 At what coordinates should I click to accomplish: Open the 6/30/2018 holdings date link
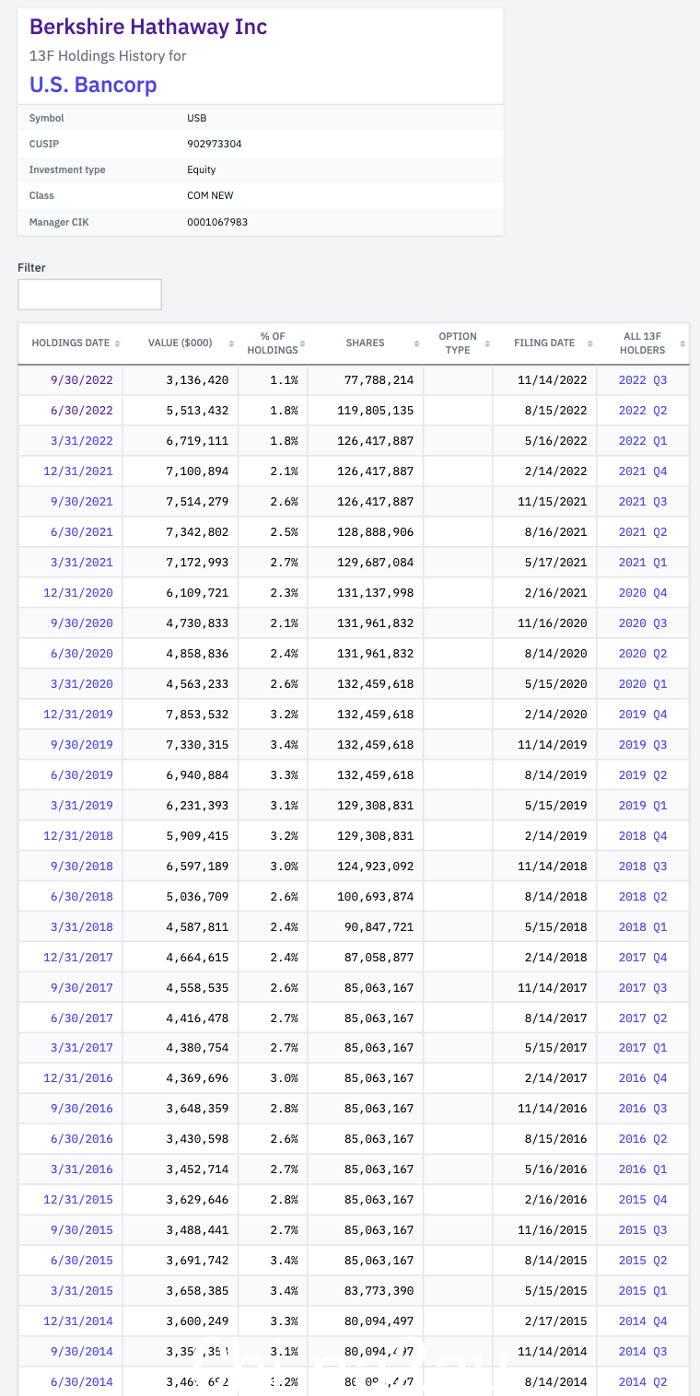pyautogui.click(x=81, y=896)
